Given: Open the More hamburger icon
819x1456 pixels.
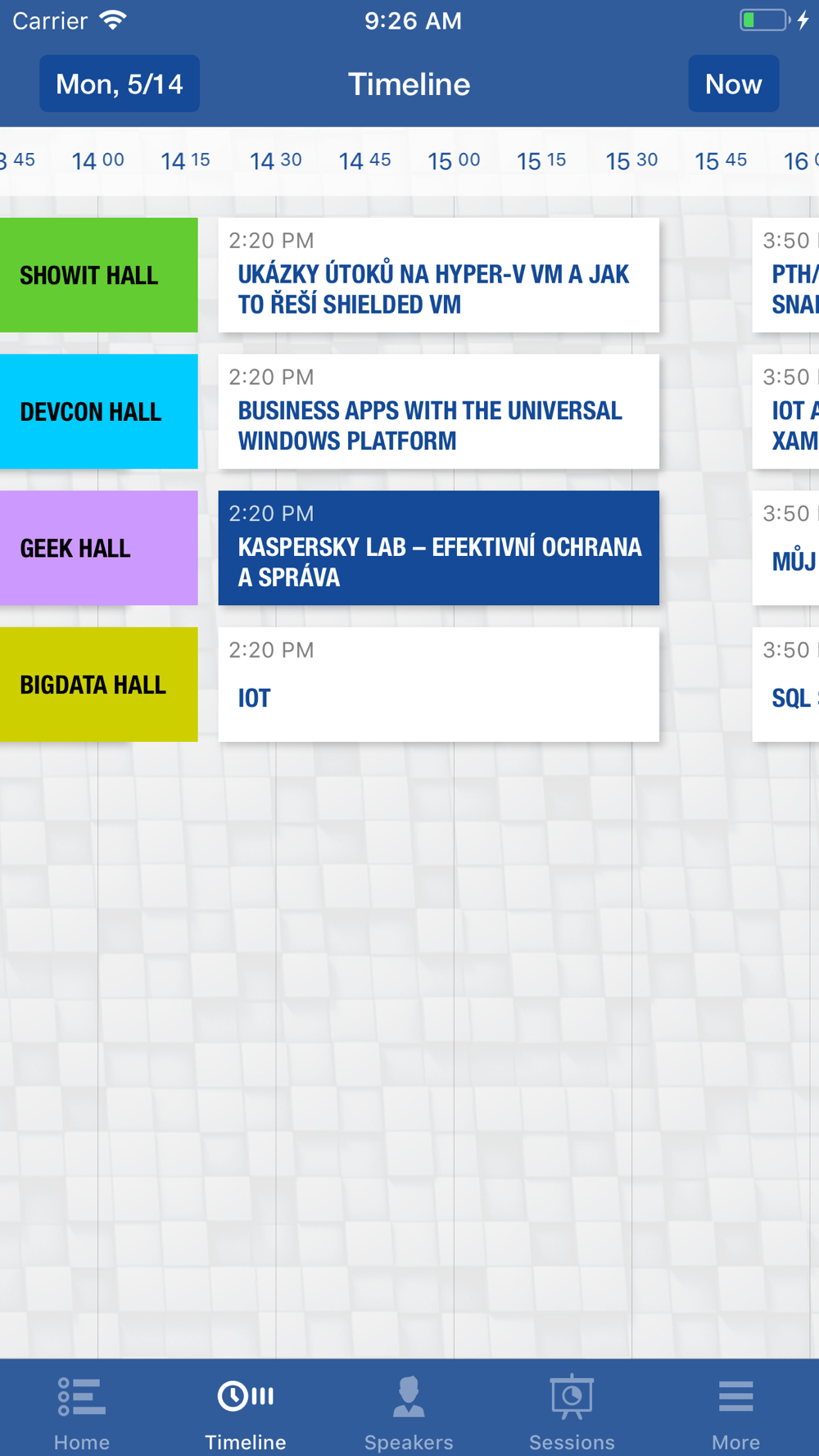Looking at the screenshot, I should [735, 1396].
